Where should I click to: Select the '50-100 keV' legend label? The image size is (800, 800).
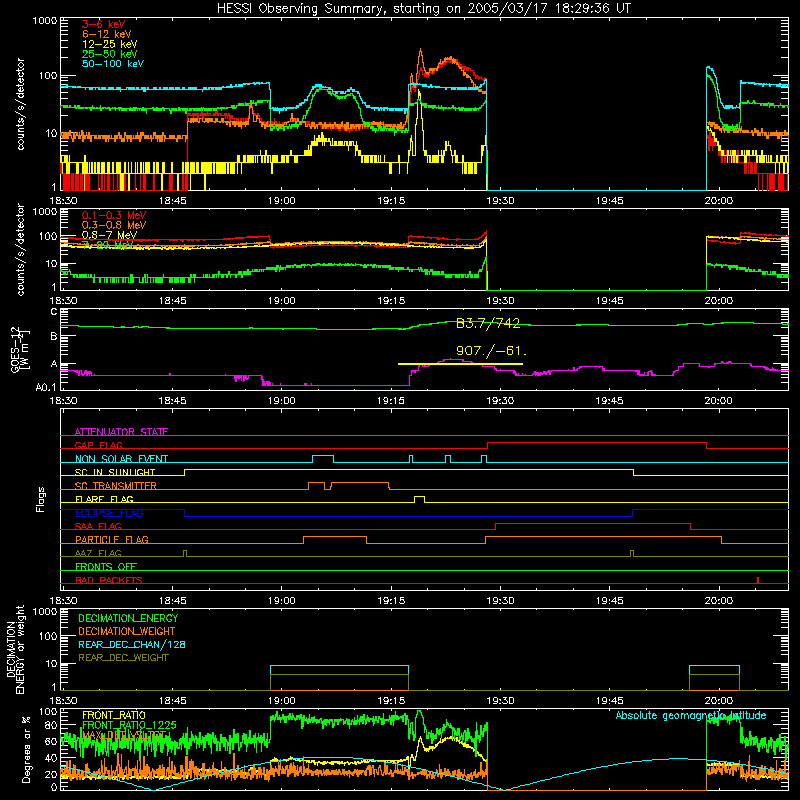pos(112,64)
